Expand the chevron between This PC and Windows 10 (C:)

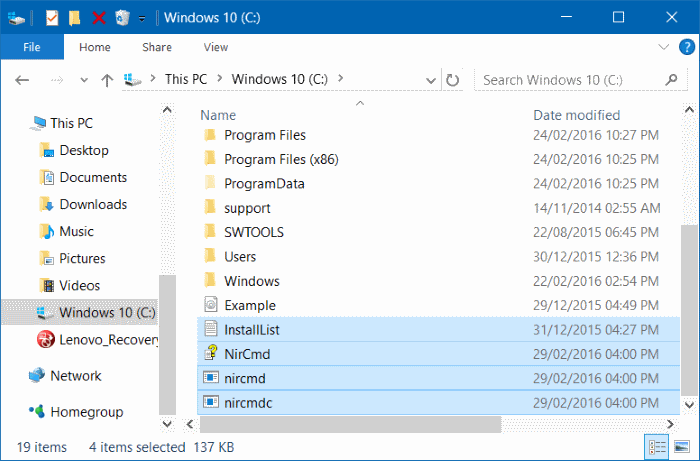pyautogui.click(x=219, y=79)
